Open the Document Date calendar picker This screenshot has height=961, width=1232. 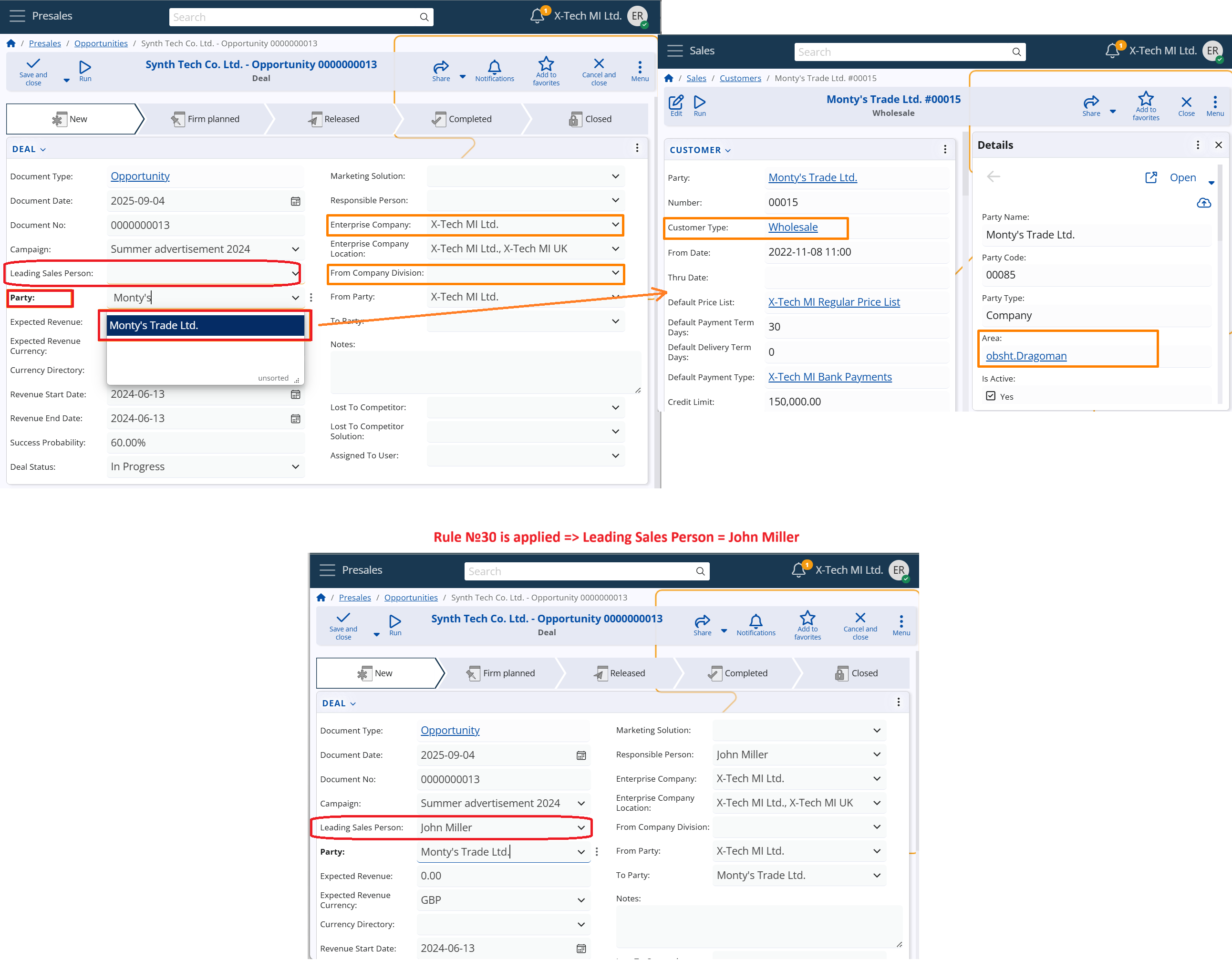(295, 201)
